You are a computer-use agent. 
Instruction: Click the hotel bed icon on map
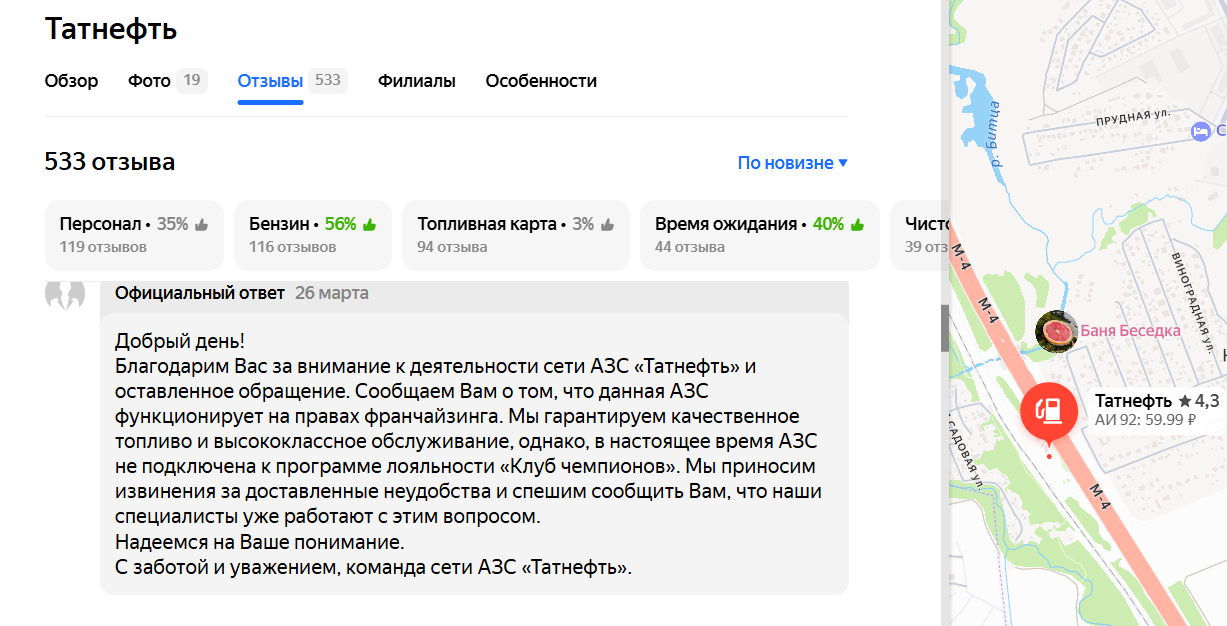pos(1200,131)
